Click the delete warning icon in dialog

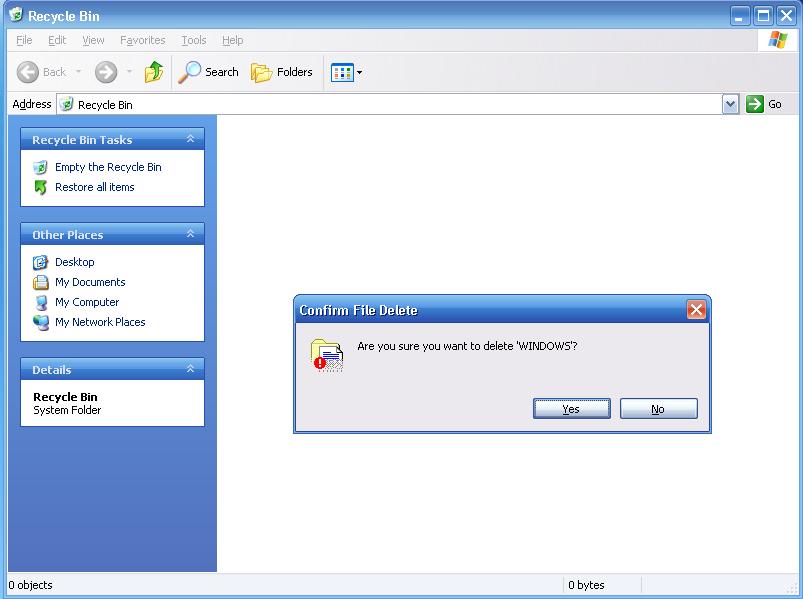pos(326,355)
